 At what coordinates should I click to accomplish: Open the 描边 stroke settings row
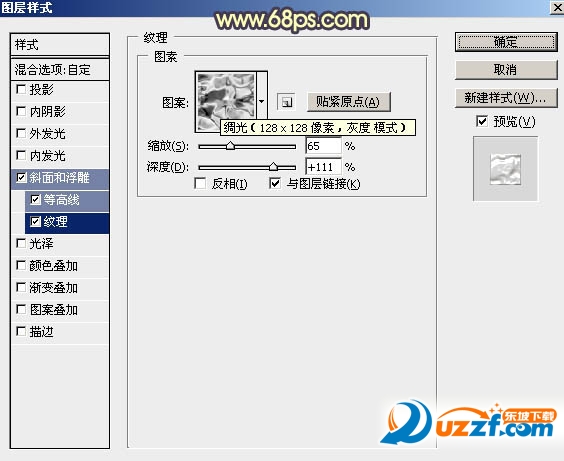pyautogui.click(x=60, y=332)
